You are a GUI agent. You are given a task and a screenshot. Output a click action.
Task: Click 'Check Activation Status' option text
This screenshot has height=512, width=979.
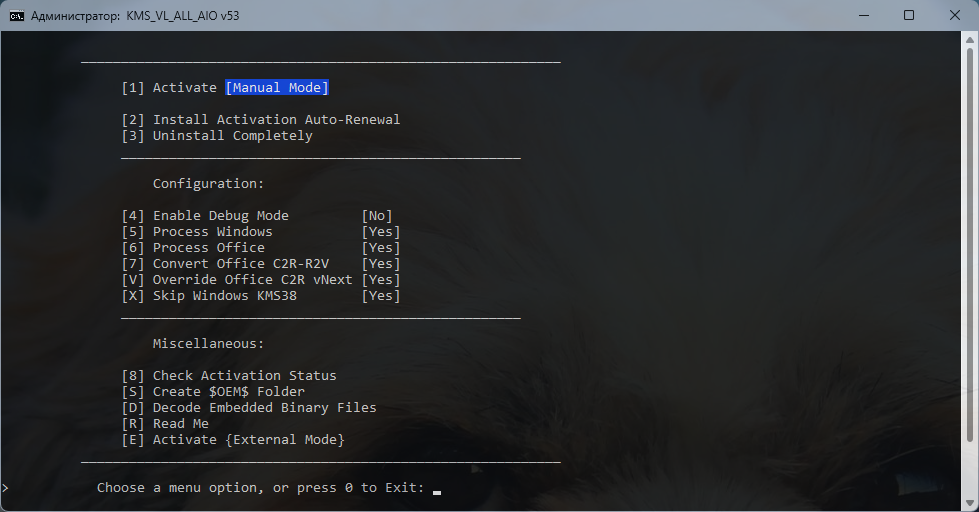coord(244,375)
